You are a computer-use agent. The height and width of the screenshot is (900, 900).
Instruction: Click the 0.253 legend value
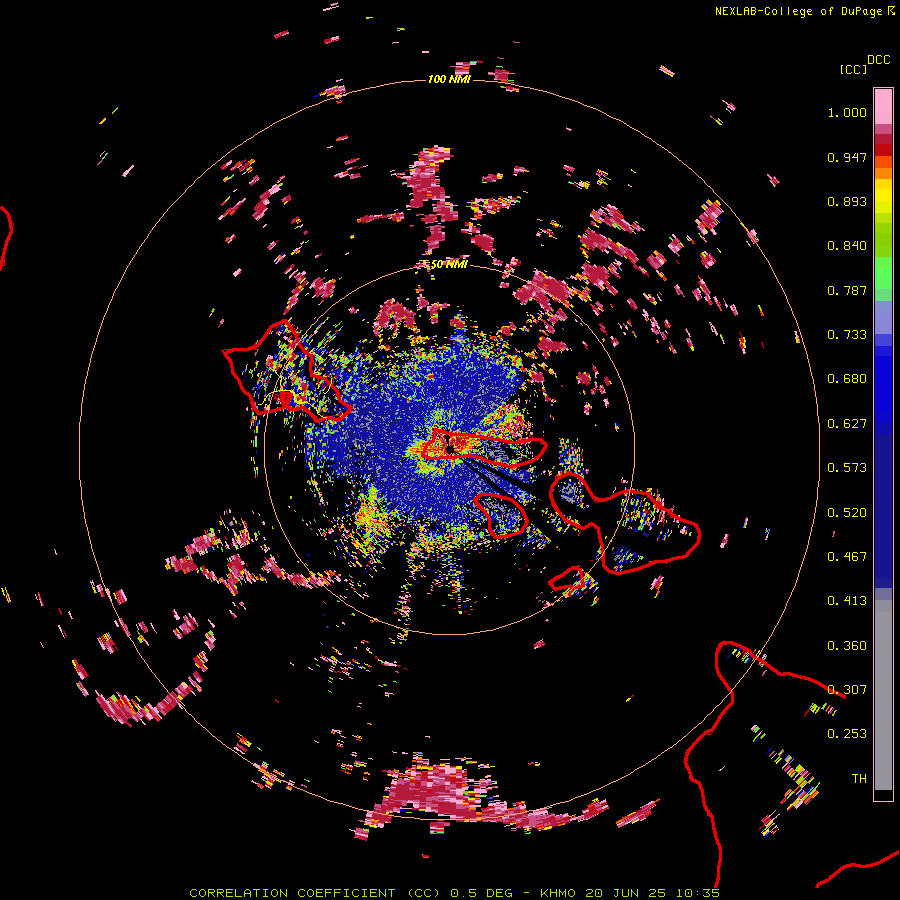(847, 734)
